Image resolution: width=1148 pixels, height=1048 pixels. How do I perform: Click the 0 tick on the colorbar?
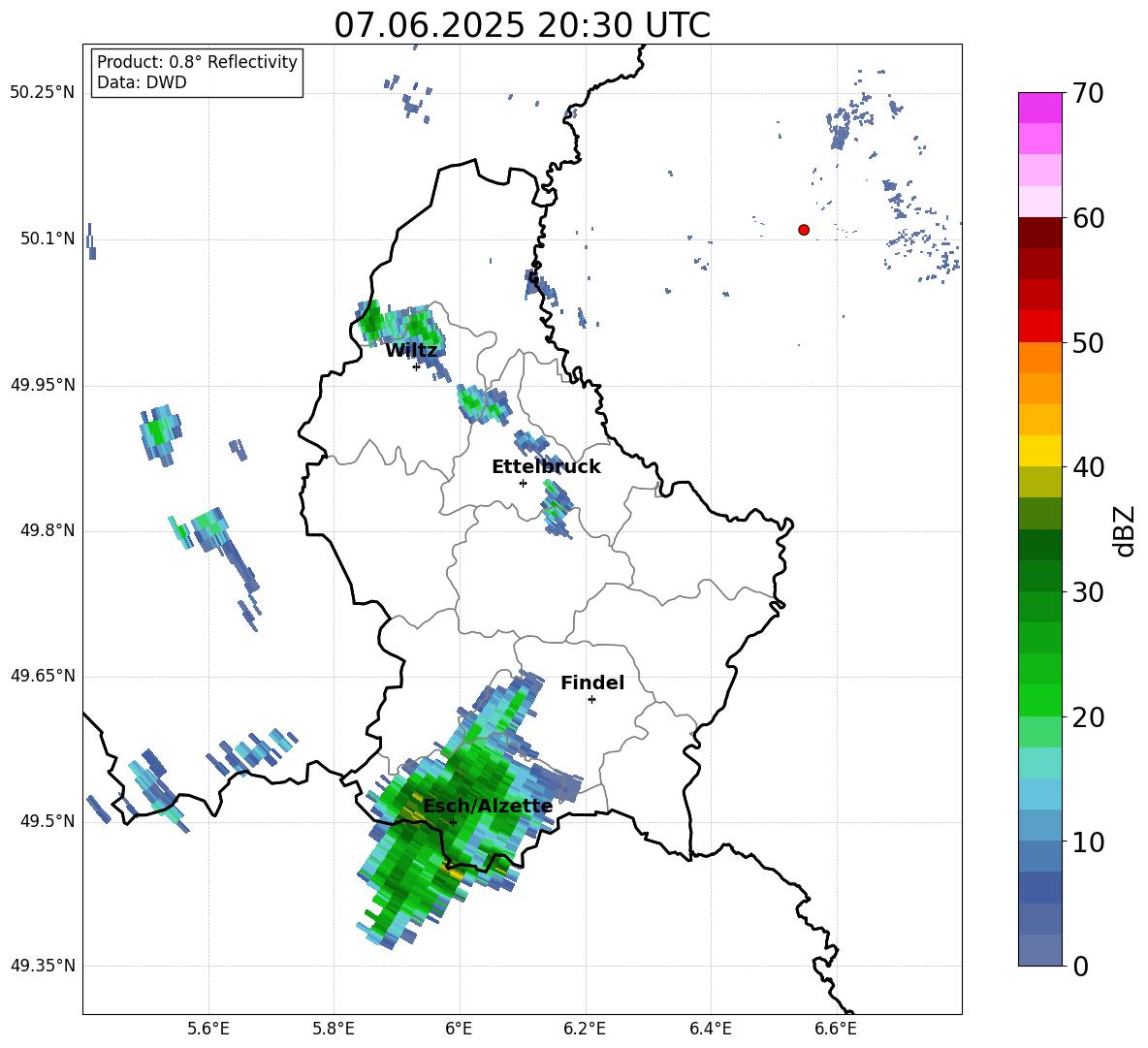pos(1080,966)
